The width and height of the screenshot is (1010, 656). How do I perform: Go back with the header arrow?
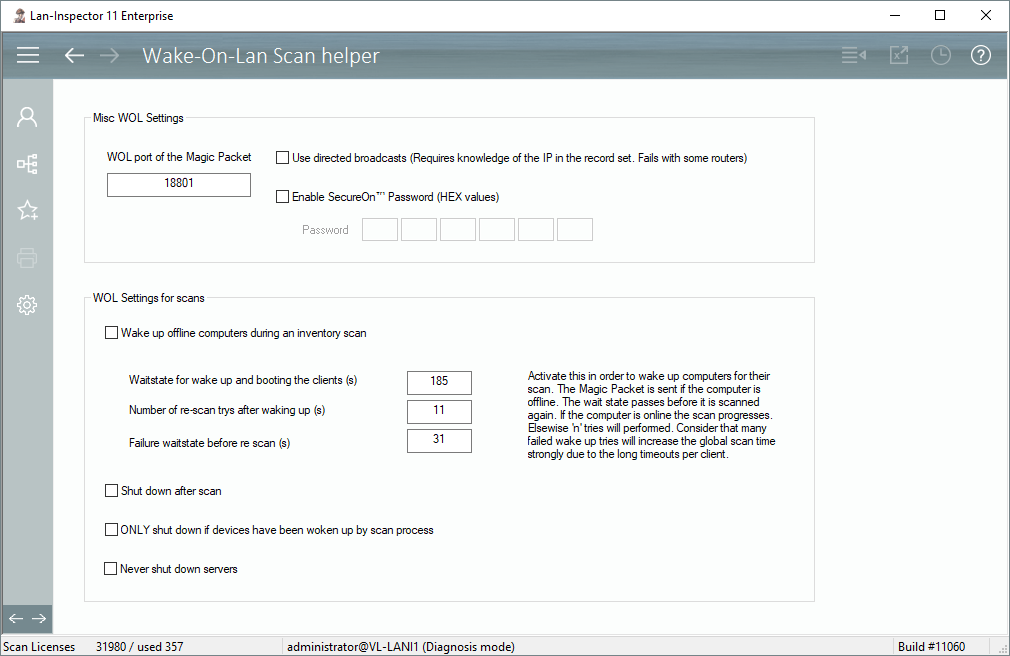tap(74, 56)
